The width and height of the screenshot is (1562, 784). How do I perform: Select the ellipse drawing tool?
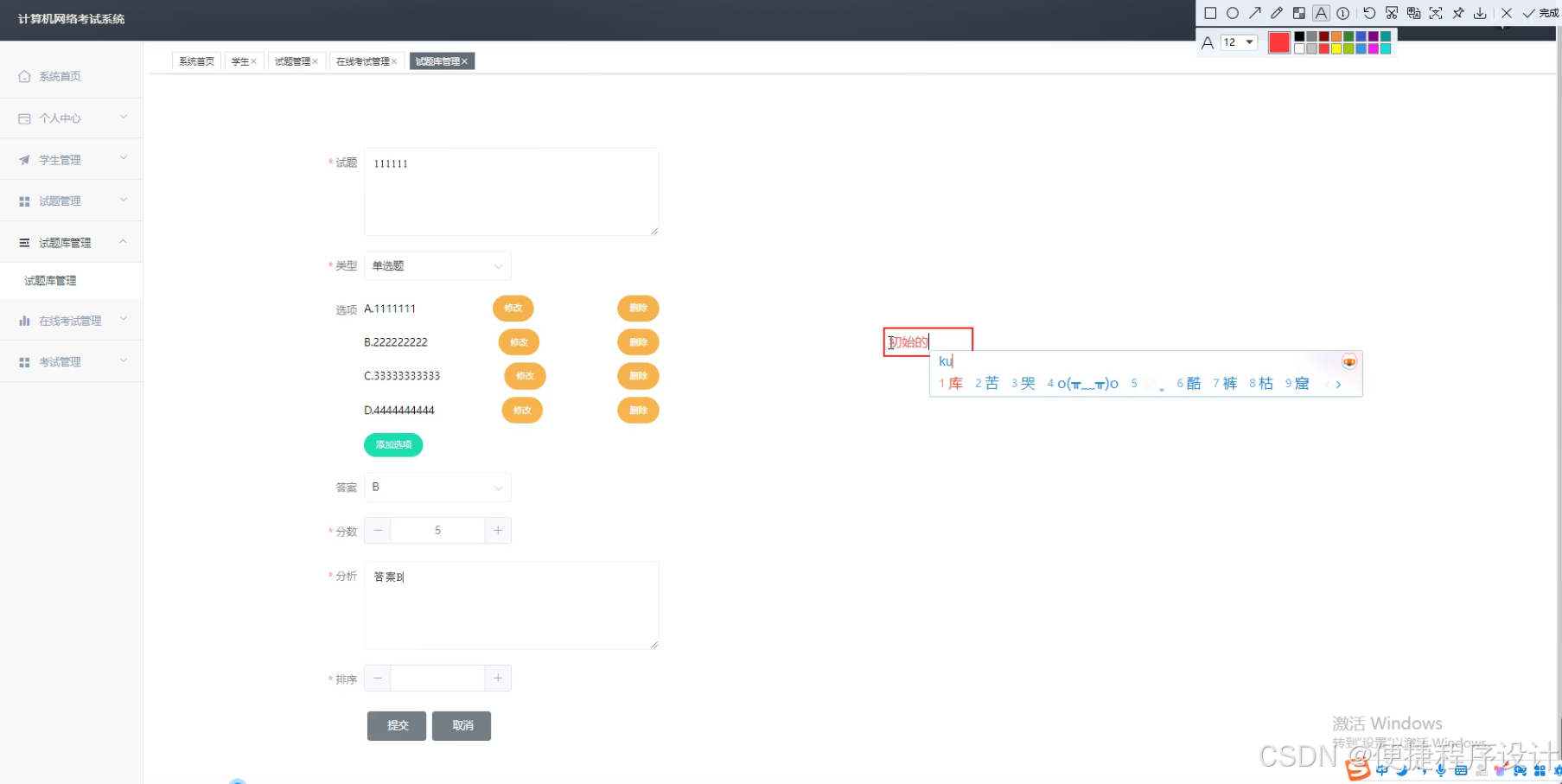(1233, 13)
